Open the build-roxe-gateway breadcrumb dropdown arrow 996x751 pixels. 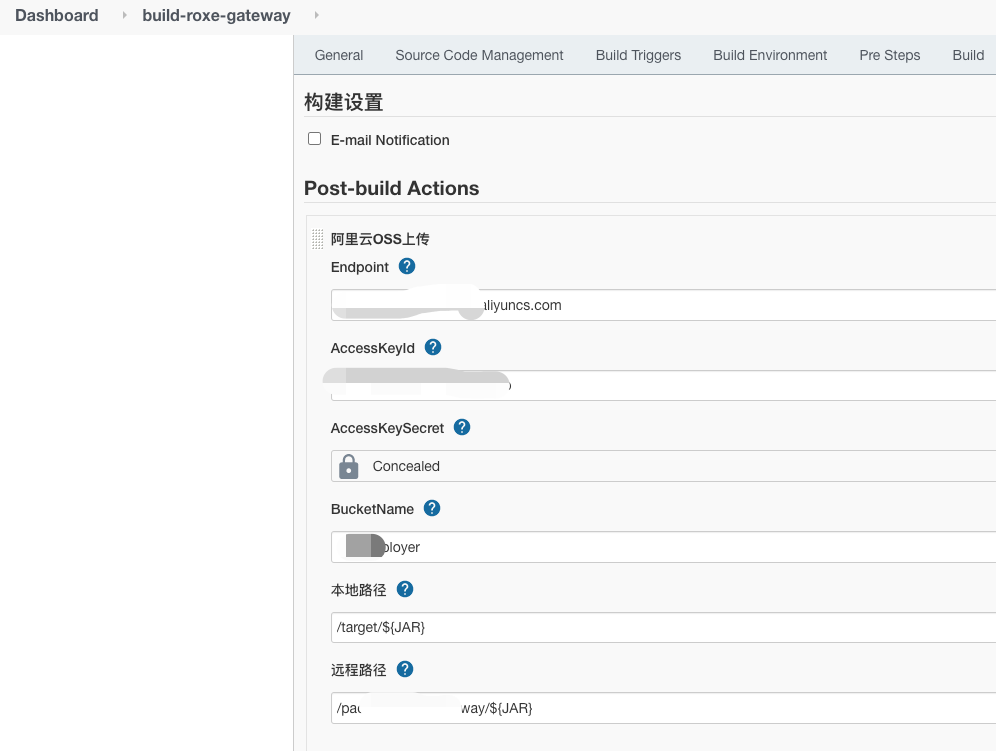(x=317, y=15)
